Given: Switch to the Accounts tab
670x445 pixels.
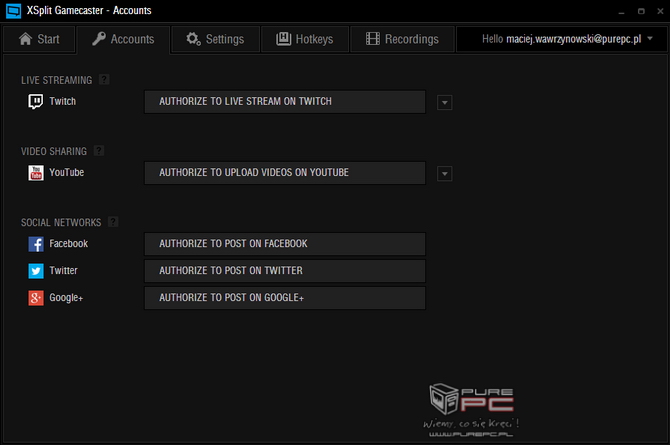Looking at the screenshot, I should [123, 39].
